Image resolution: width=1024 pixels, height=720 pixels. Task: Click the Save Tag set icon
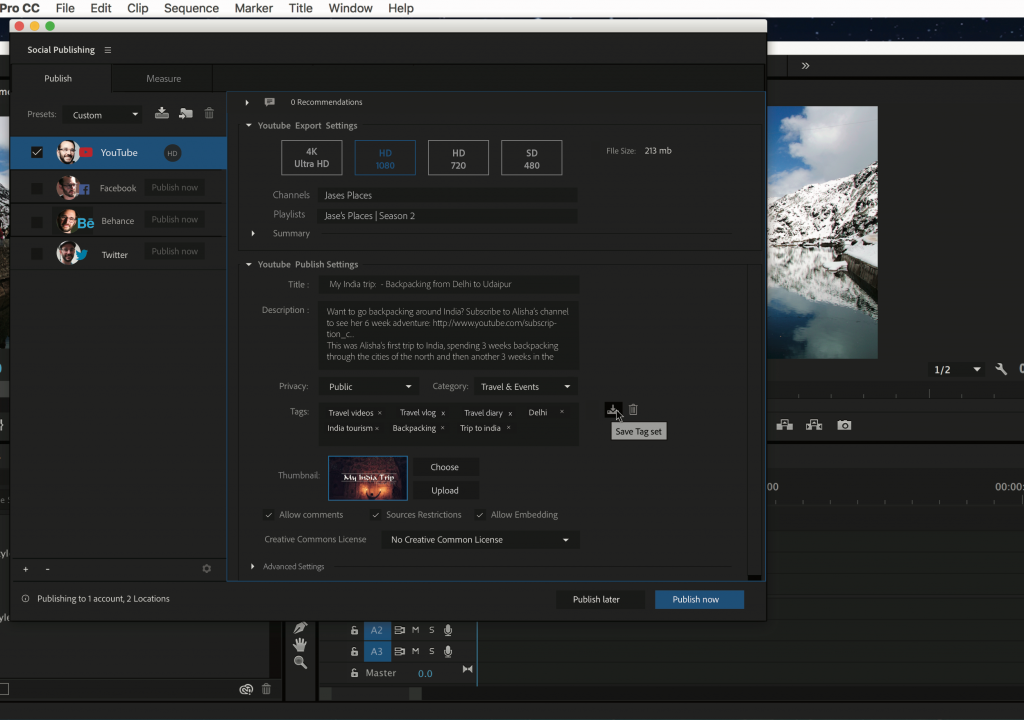(x=613, y=410)
